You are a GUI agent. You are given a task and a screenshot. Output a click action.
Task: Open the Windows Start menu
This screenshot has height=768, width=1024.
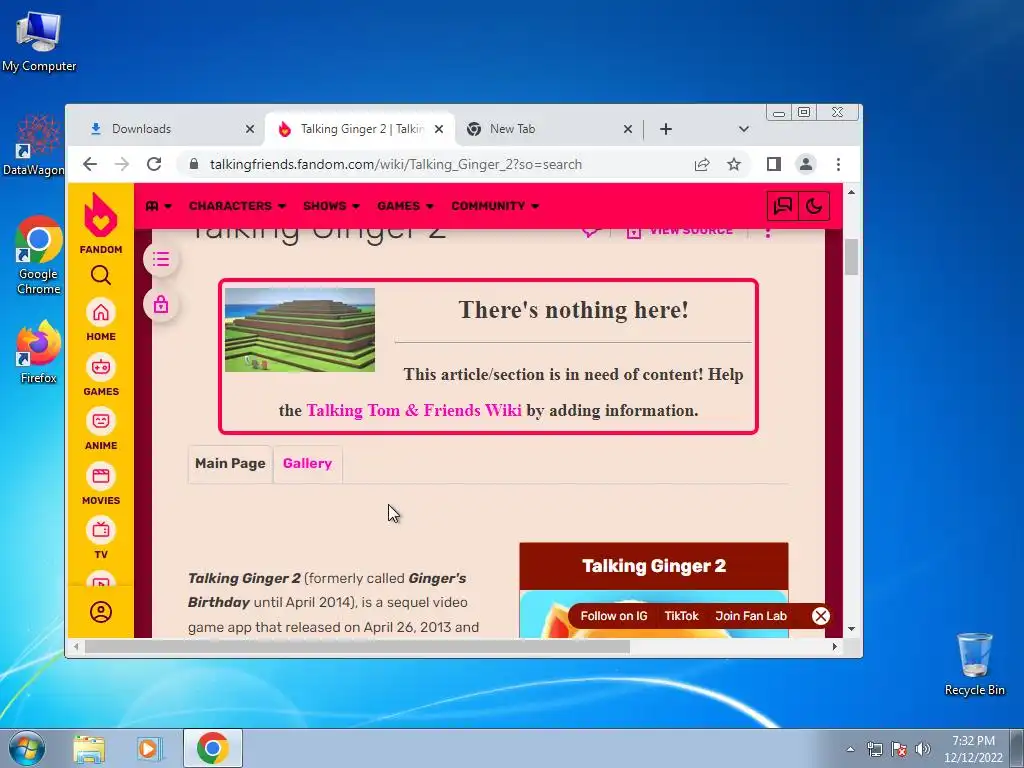tap(26, 748)
